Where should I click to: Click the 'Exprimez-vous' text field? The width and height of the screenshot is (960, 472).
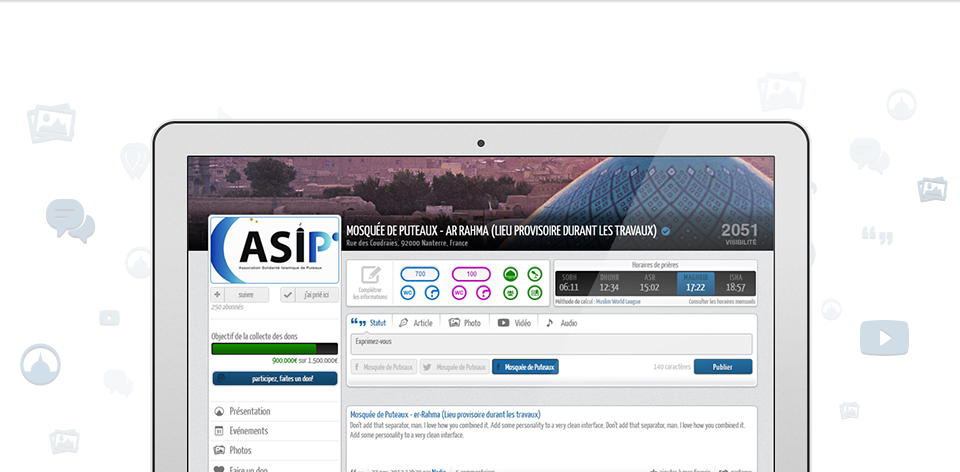(550, 343)
